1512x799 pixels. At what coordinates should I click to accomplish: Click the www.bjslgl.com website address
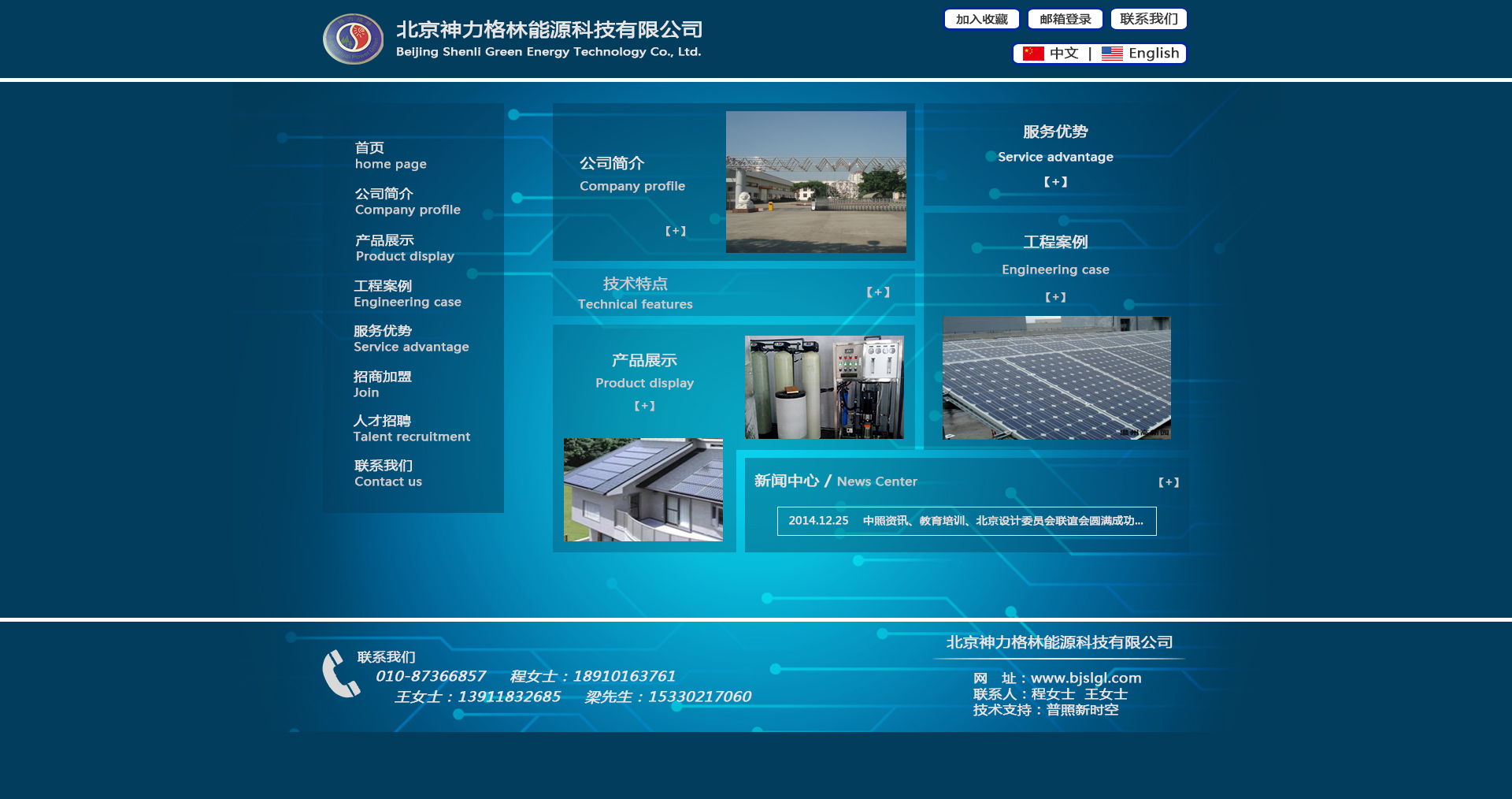pyautogui.click(x=1086, y=678)
